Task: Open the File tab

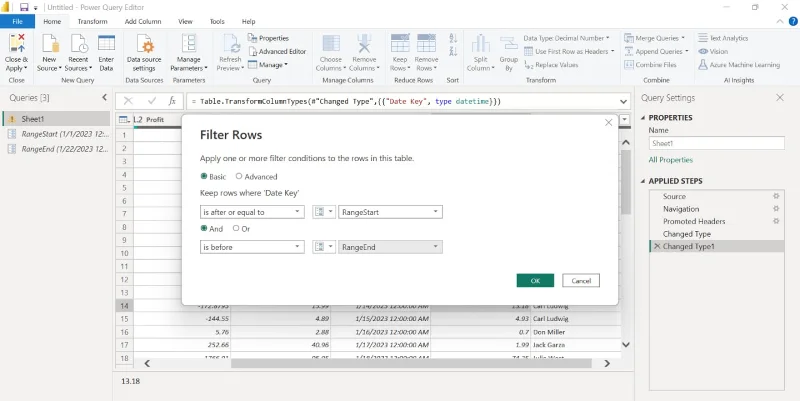Action: coord(17,21)
